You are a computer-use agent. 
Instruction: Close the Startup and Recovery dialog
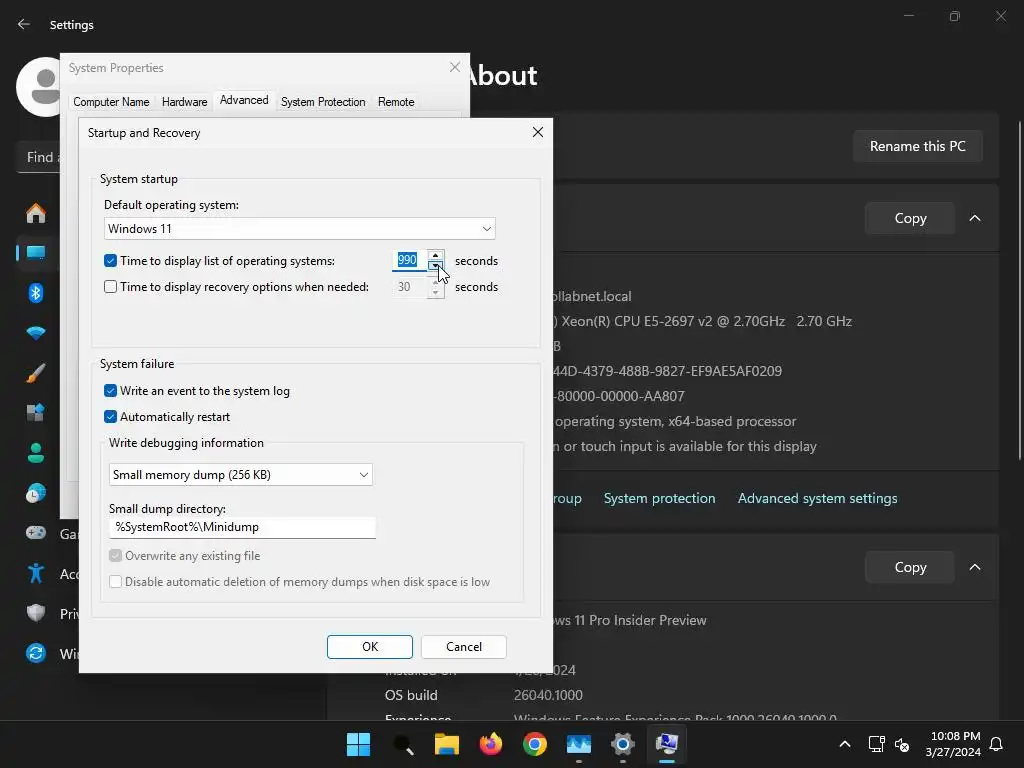tap(537, 132)
